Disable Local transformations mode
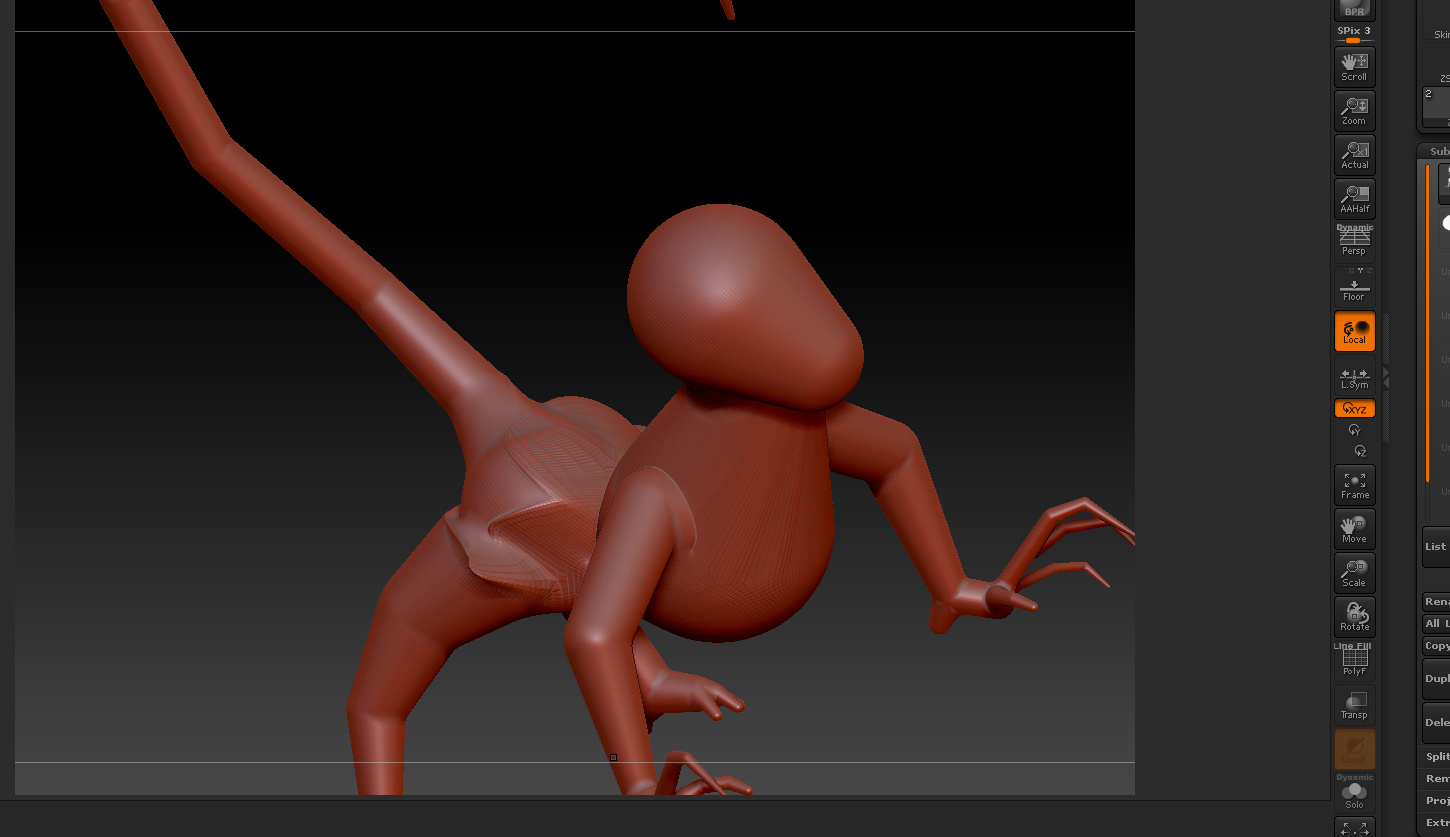The width and height of the screenshot is (1450, 837). click(x=1355, y=332)
